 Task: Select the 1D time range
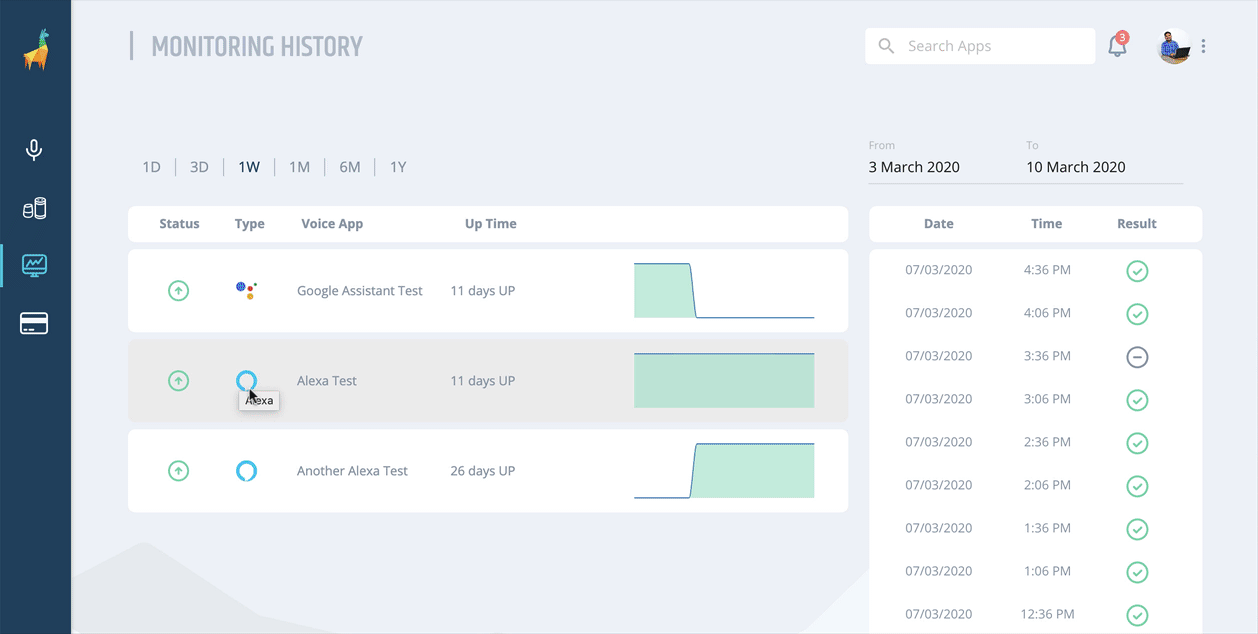tap(152, 167)
